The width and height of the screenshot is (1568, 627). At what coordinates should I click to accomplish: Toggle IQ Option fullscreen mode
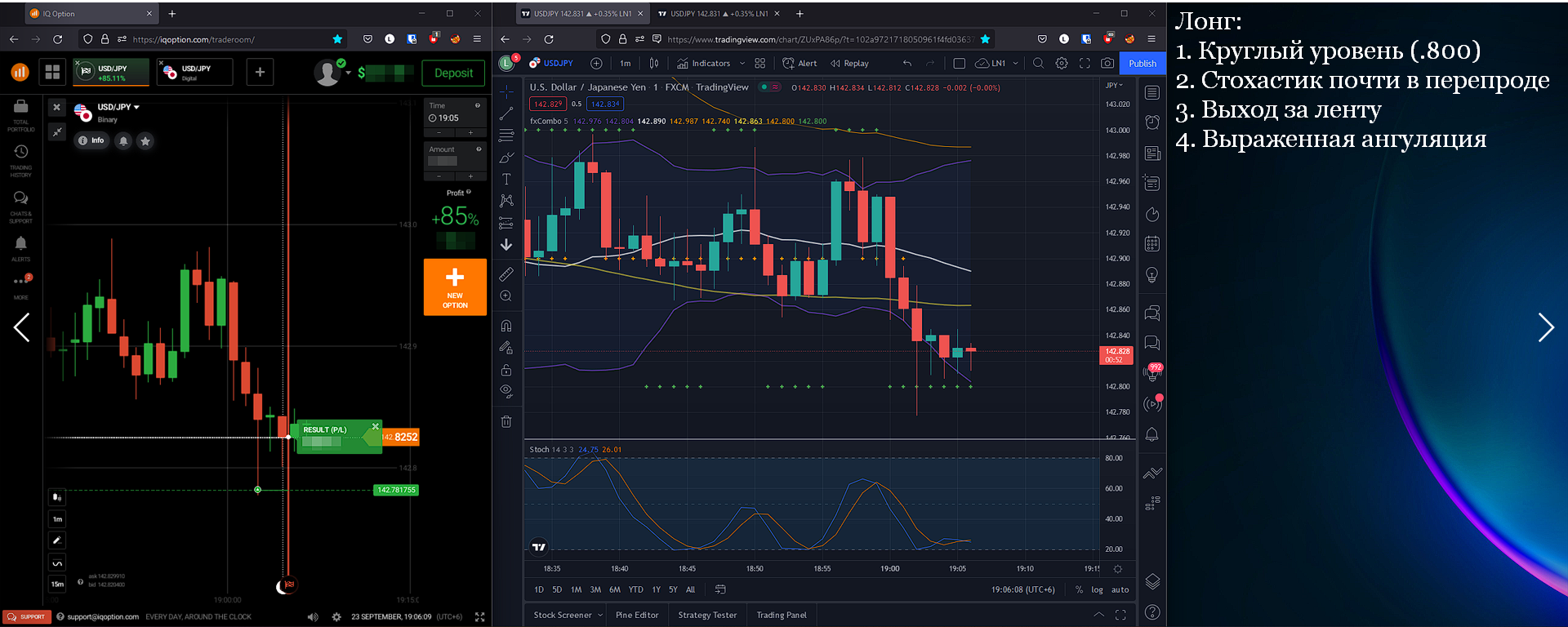[479, 617]
